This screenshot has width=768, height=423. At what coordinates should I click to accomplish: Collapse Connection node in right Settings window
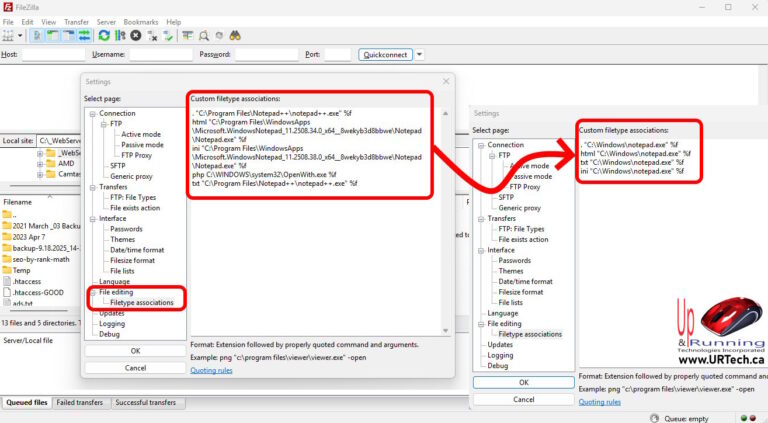481,145
